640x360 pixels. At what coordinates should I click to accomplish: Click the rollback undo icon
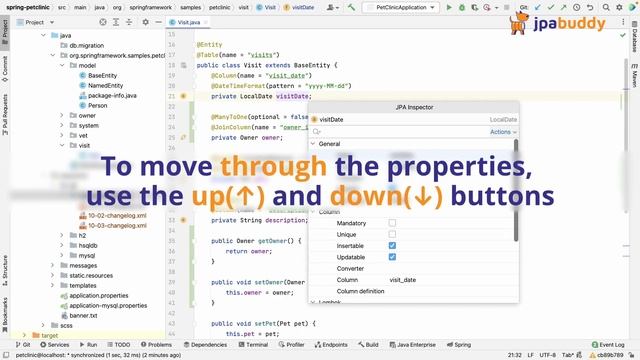pos(590,7)
